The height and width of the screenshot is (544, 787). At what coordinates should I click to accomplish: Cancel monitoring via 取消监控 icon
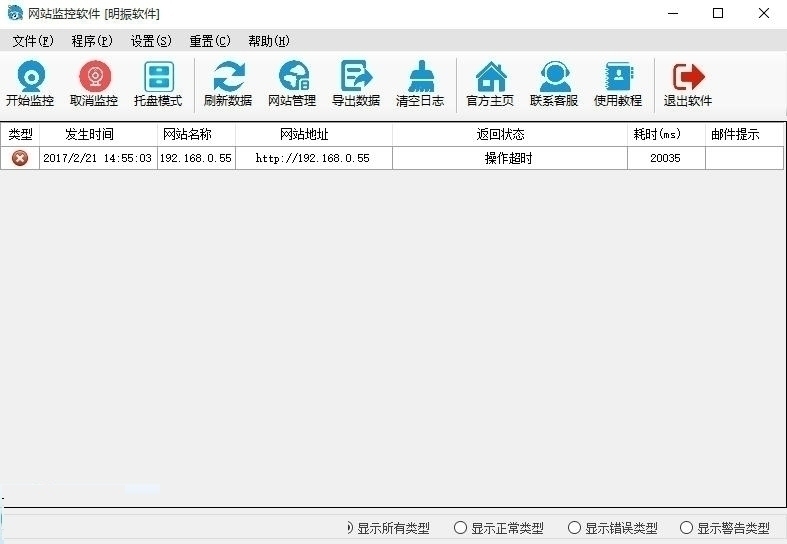(94, 84)
